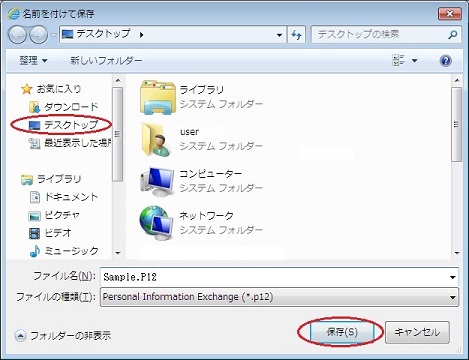Open ダウンロード in the favorites list
The image size is (469, 360).
[71, 107]
